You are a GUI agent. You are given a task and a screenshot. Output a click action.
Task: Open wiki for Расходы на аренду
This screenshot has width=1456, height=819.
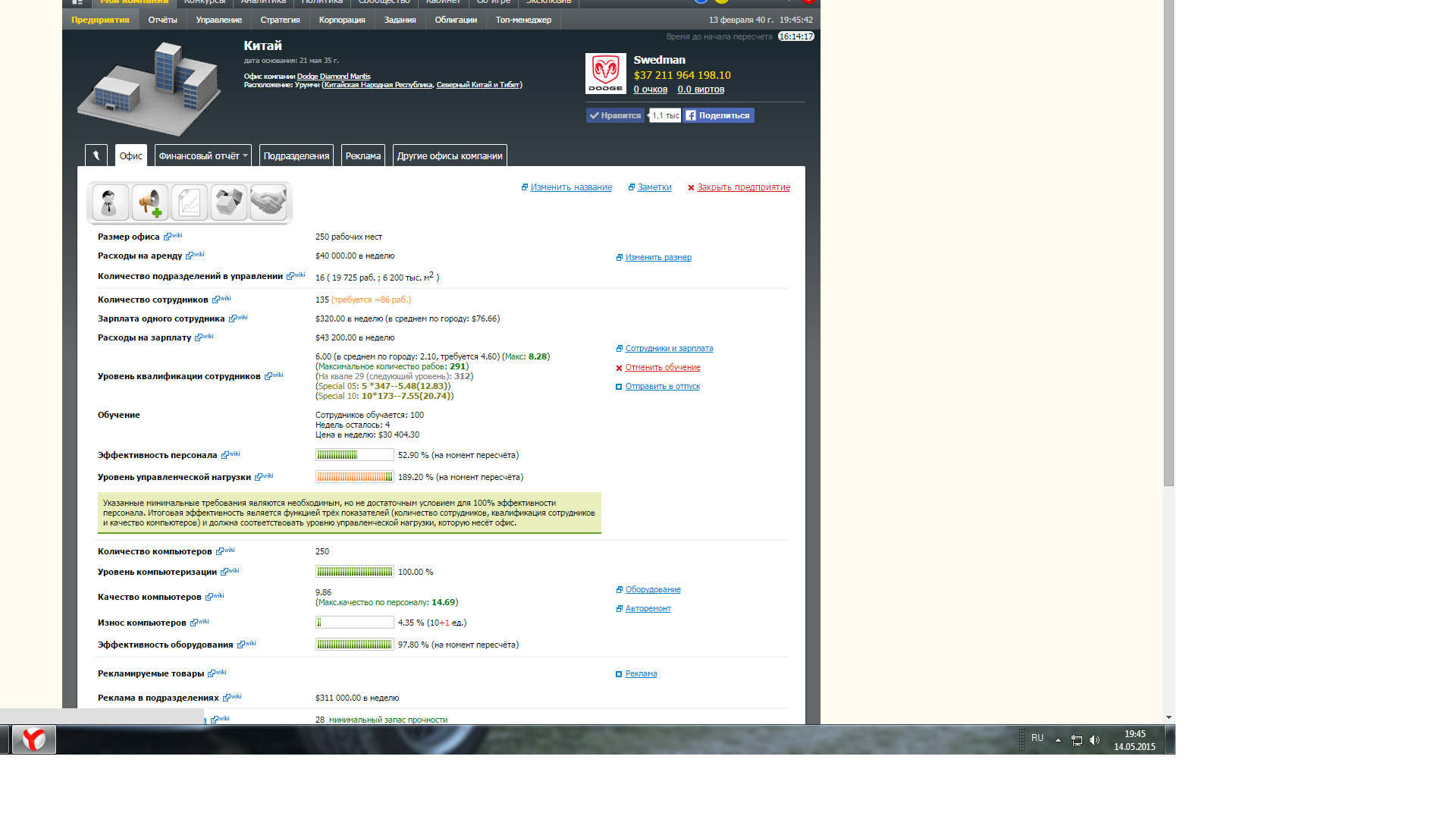195,255
